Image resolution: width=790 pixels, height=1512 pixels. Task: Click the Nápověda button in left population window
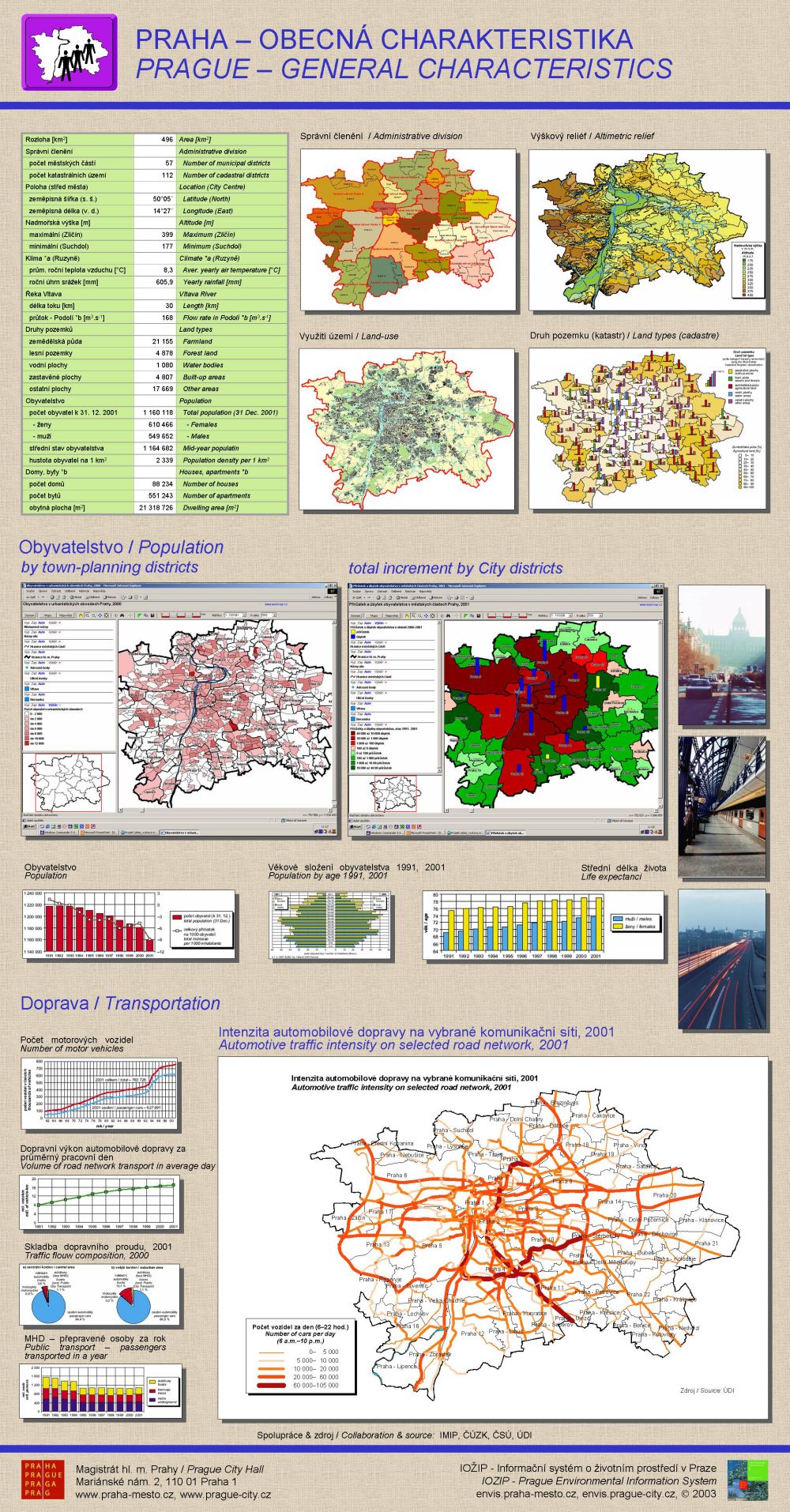point(66,615)
